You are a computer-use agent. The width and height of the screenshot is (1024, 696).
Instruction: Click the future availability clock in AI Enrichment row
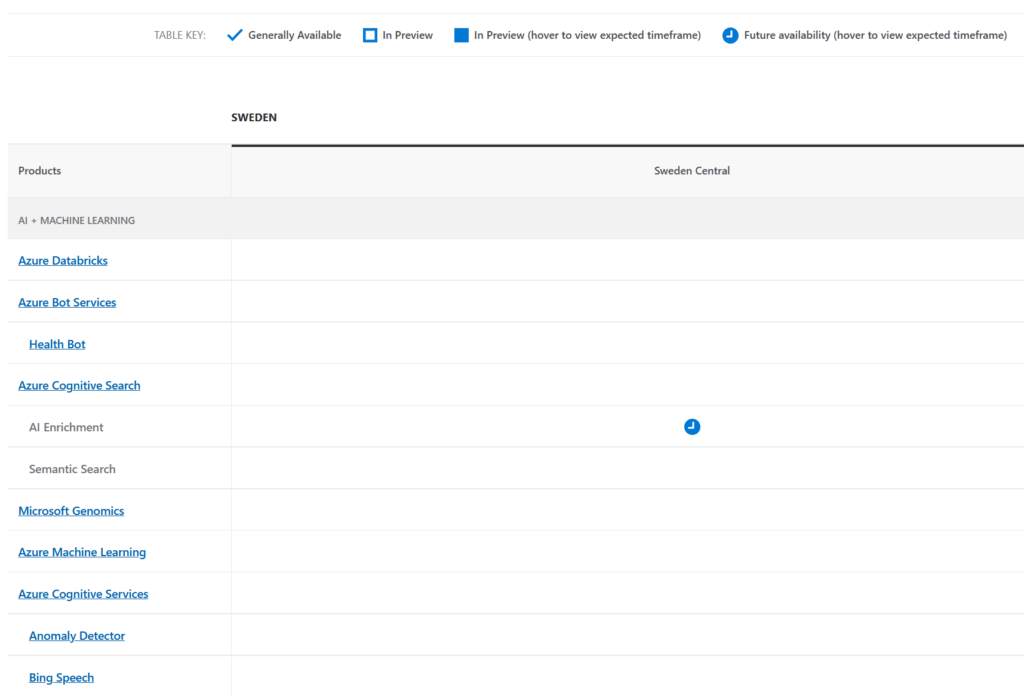point(692,427)
